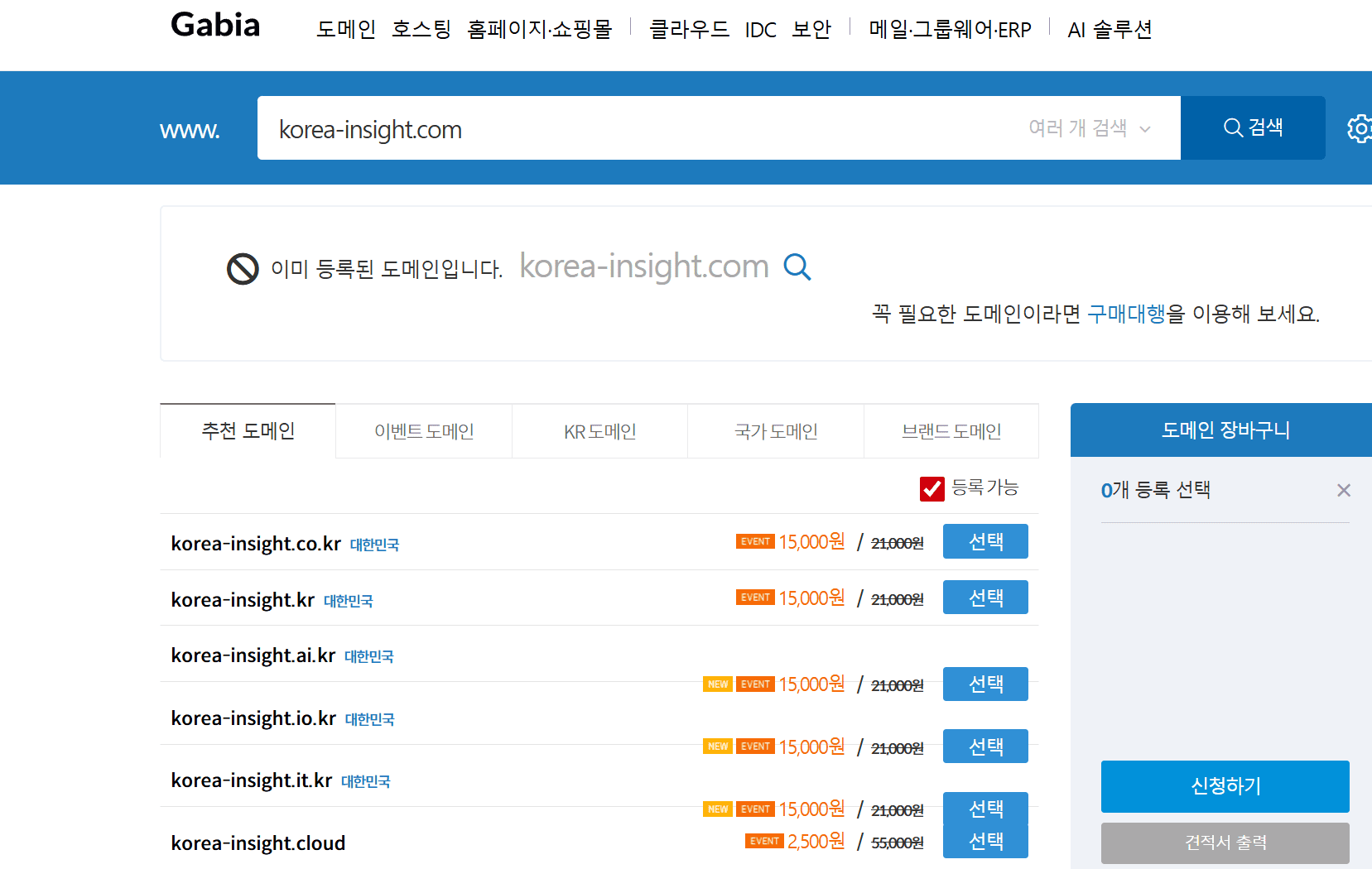Click magnifier icon beside korea-insight.com result
This screenshot has height=869, width=1372.
[797, 266]
